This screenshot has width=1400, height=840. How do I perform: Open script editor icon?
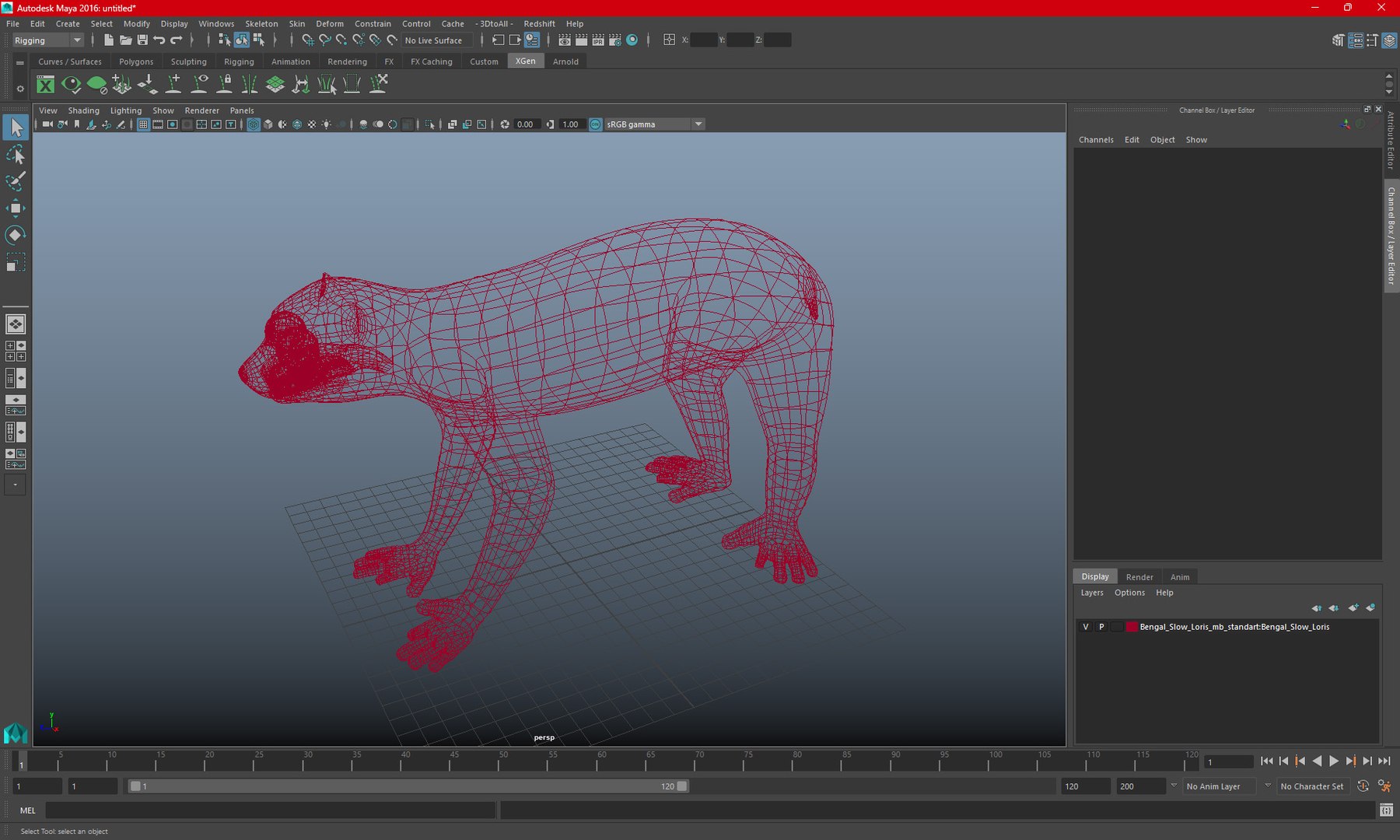coord(1386,810)
